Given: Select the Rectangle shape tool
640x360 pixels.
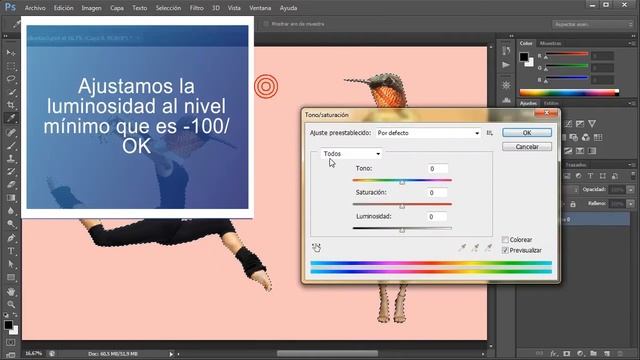Looking at the screenshot, I should click(11, 278).
